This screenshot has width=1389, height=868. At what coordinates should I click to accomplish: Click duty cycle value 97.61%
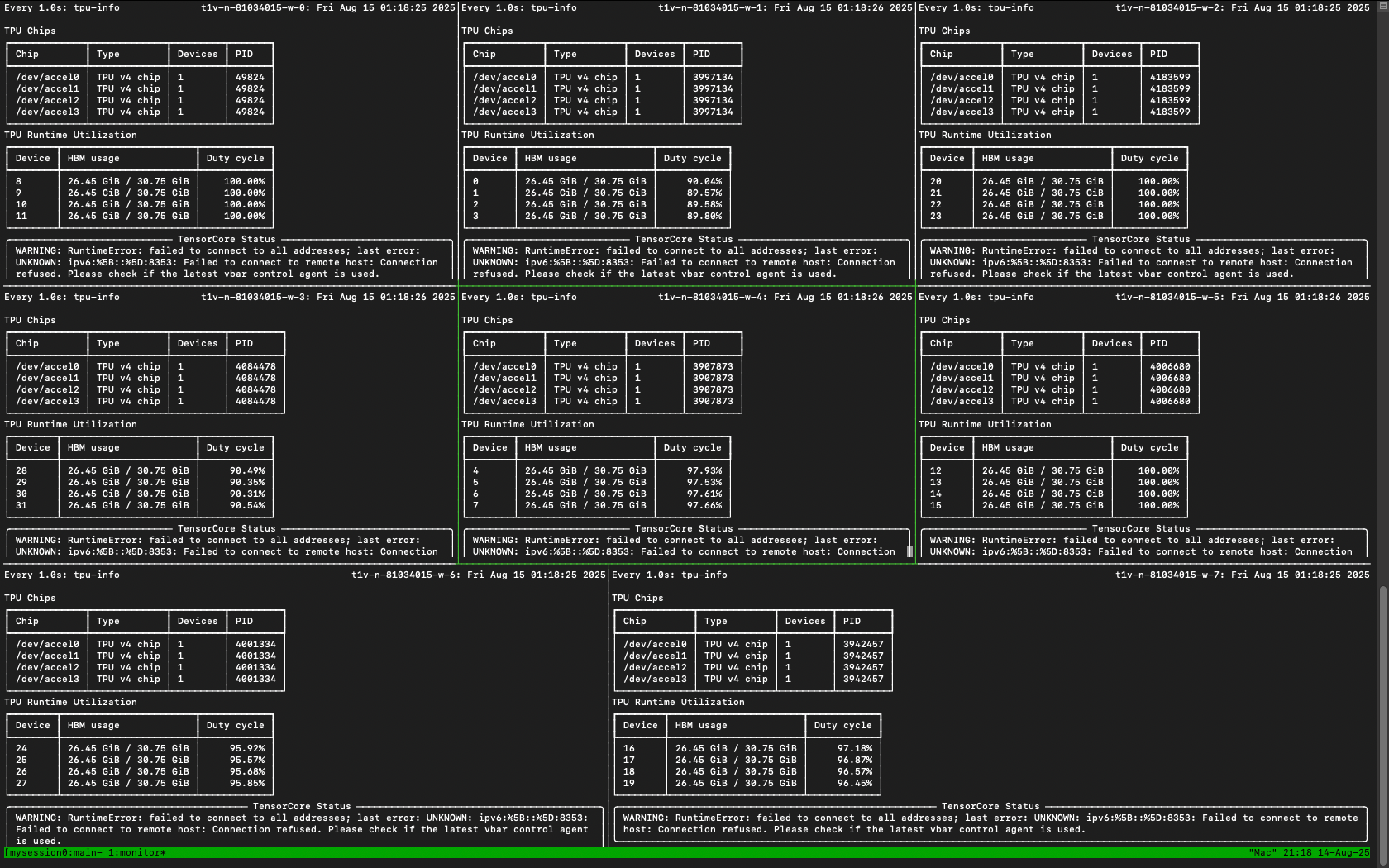click(x=704, y=494)
